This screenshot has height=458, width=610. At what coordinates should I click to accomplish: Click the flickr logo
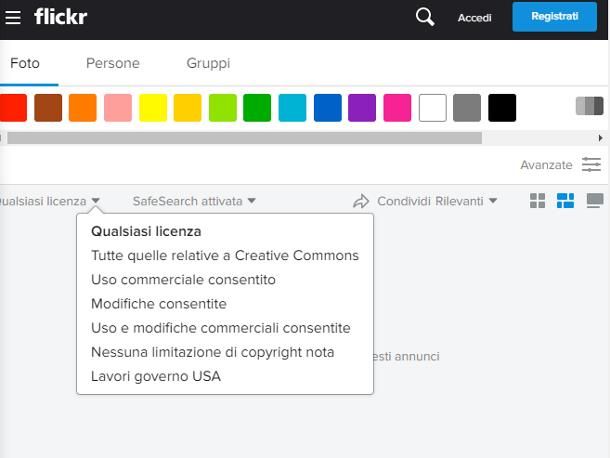tap(61, 16)
